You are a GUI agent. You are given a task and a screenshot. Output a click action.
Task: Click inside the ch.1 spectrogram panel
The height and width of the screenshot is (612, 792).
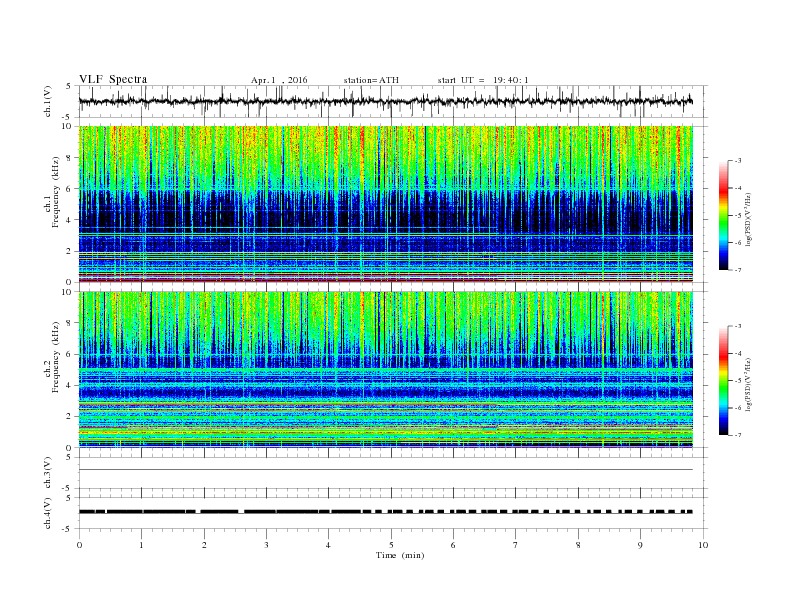386,204
